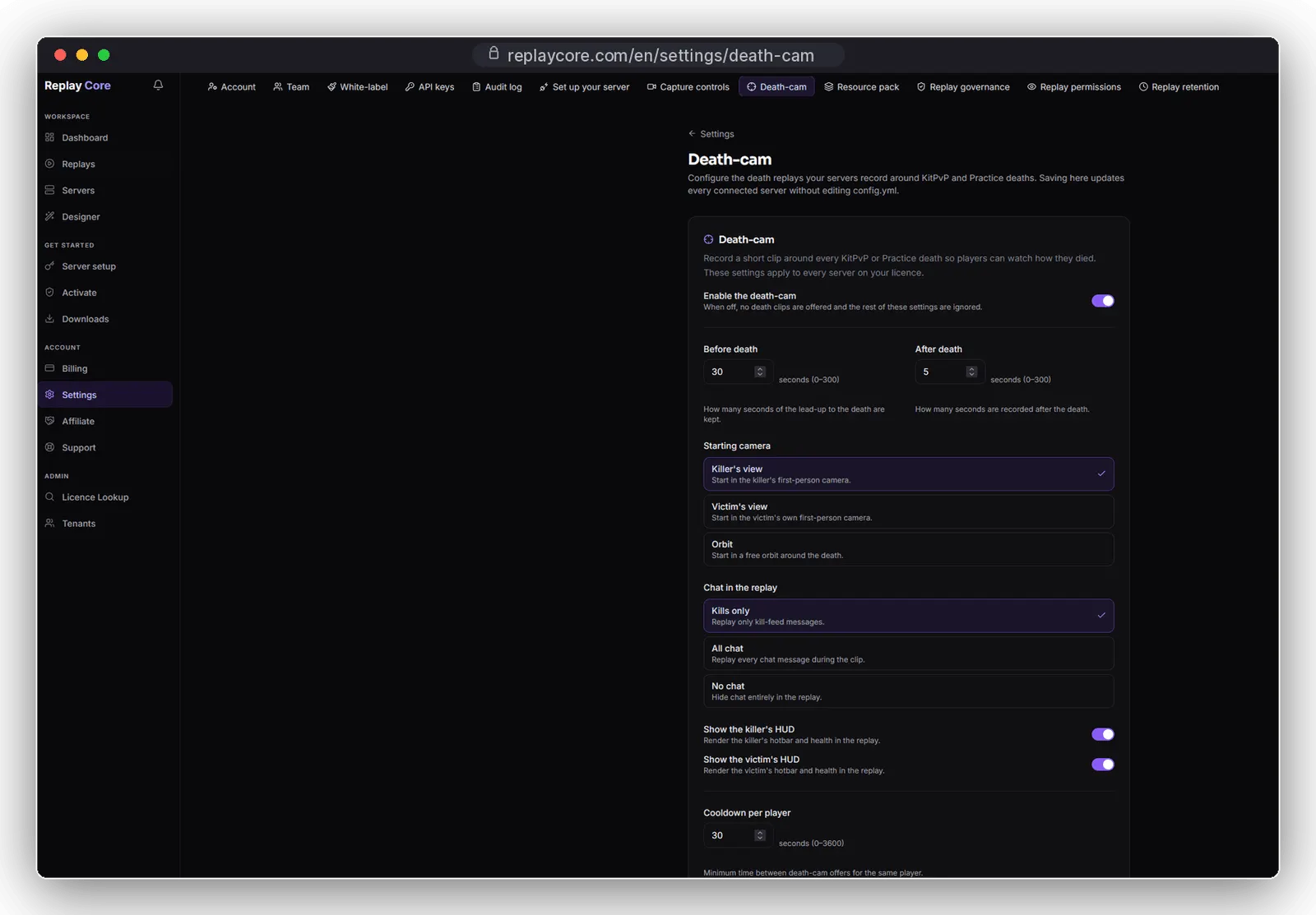The height and width of the screenshot is (915, 1316).
Task: Click the Audit log tab's clipboard icon
Action: [x=476, y=86]
